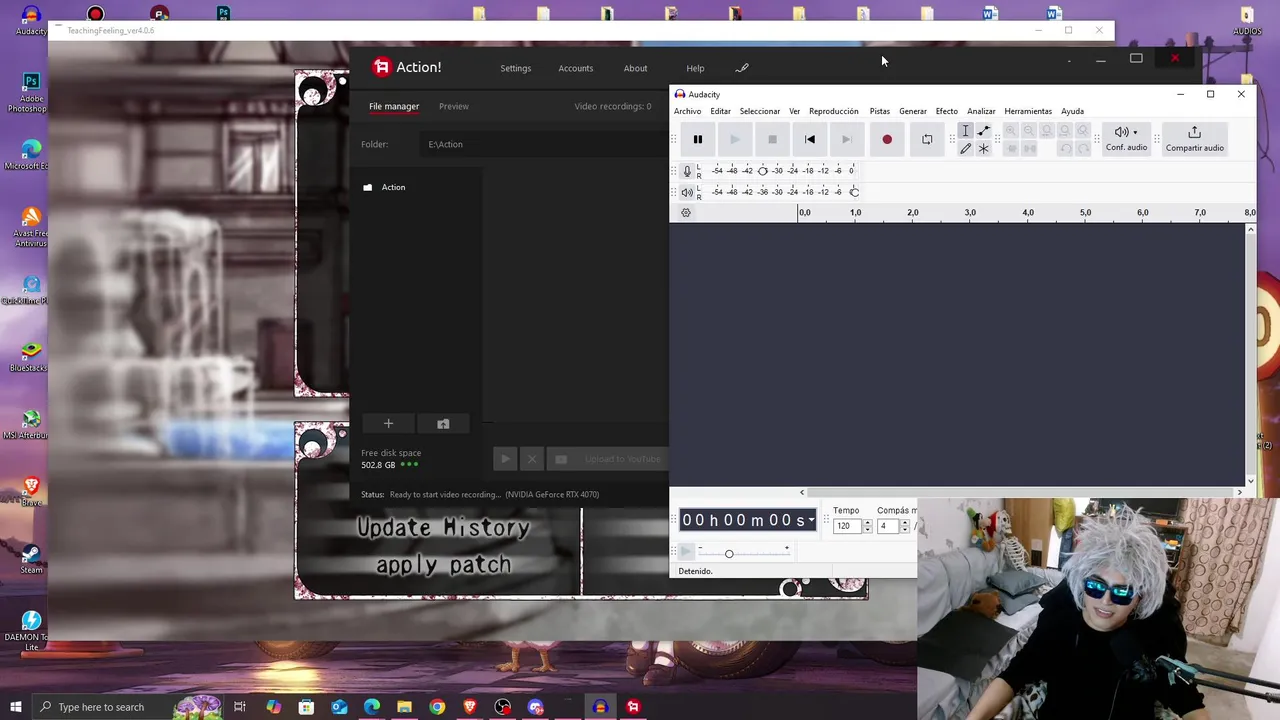Click the Redo arrow in Audacity

pyautogui.click(x=1083, y=148)
